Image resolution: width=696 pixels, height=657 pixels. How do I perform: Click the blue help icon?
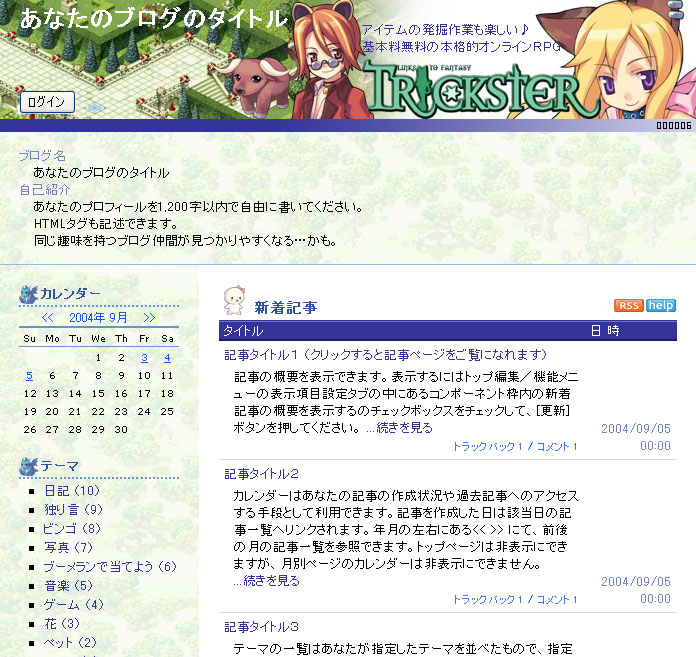(661, 305)
